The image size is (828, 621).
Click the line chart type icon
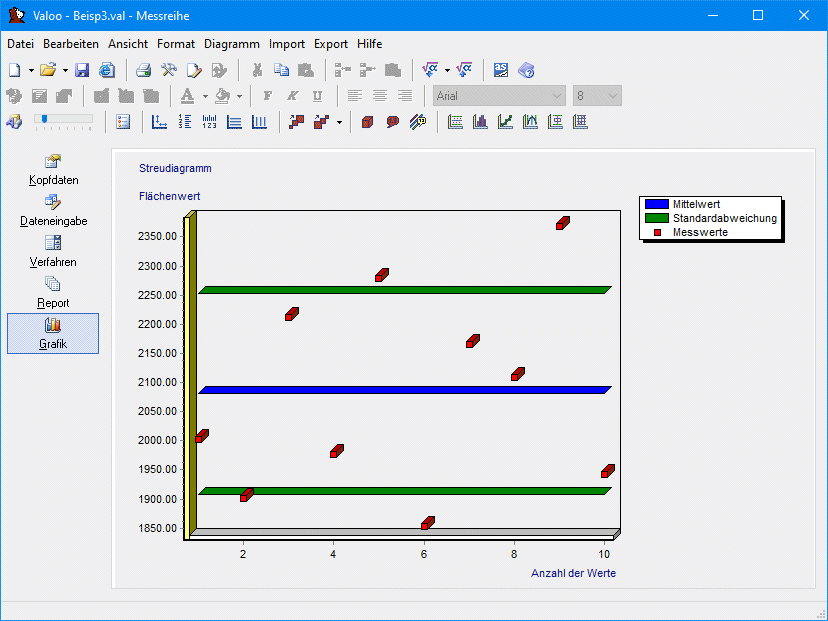click(x=506, y=122)
